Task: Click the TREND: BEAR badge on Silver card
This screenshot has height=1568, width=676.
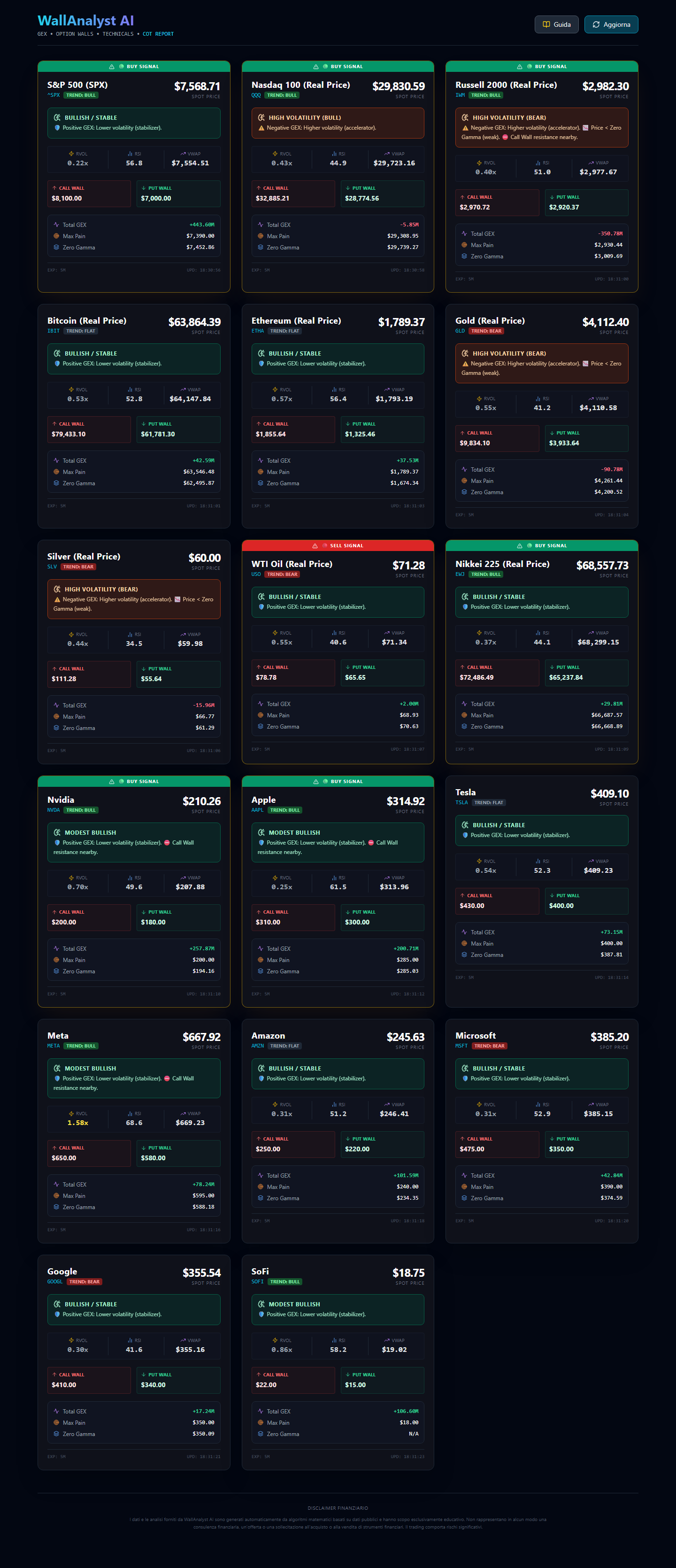Action: (x=78, y=567)
